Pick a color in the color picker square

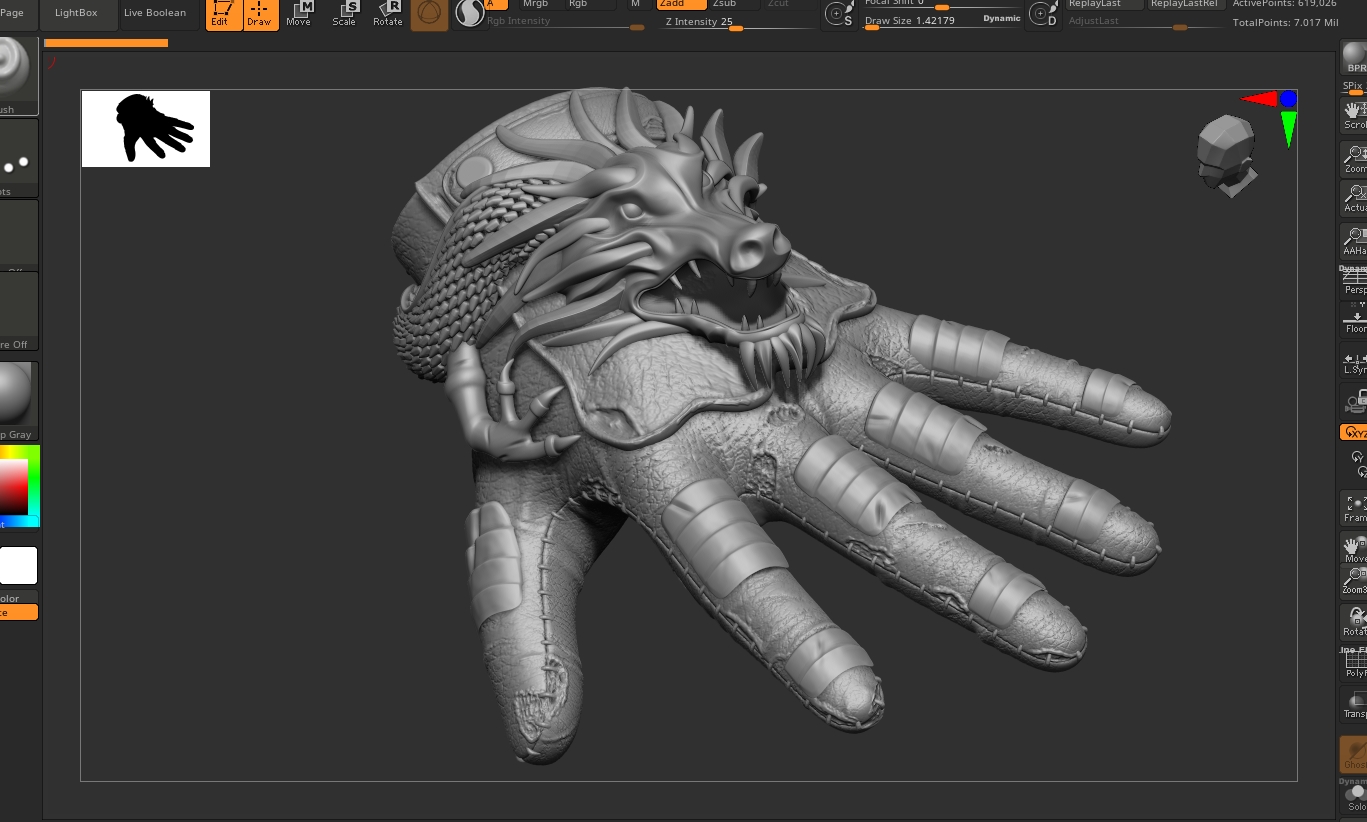click(14, 486)
